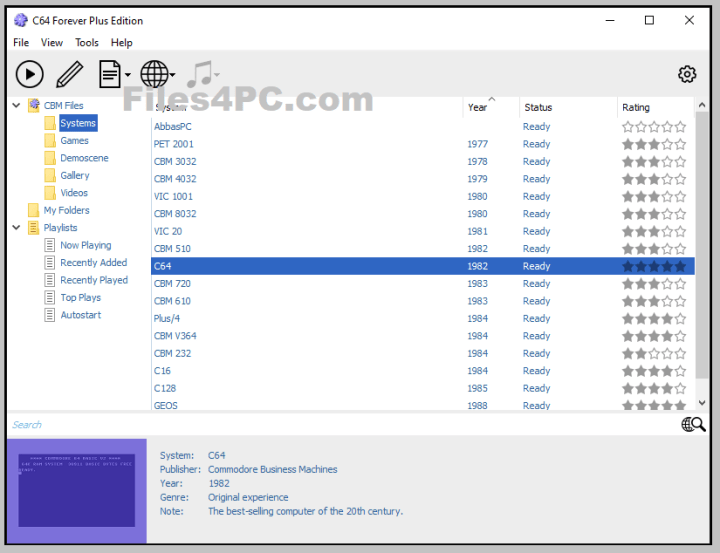Select the GEOS row

(x=422, y=405)
